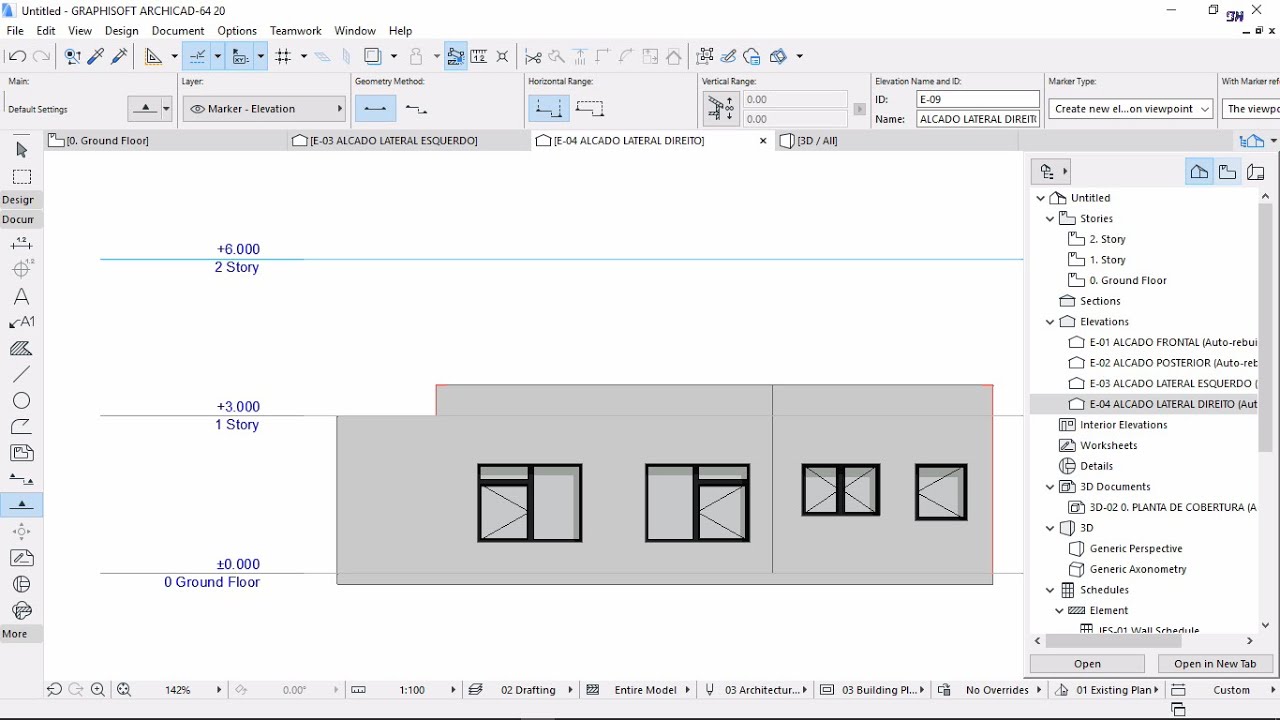Viewport: 1280px width, 720px height.
Task: Select the Worksheet tool in toolbox
Action: click(x=22, y=558)
